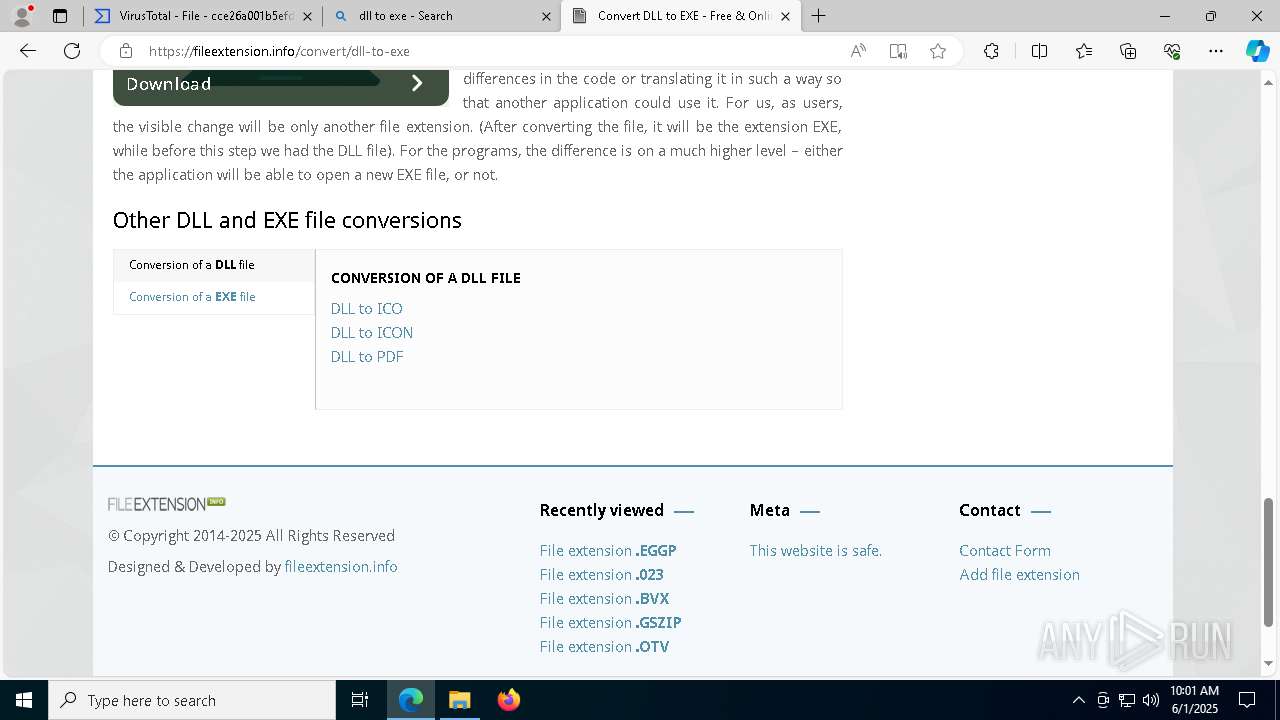Open File Explorer from taskbar

pyautogui.click(x=459, y=700)
